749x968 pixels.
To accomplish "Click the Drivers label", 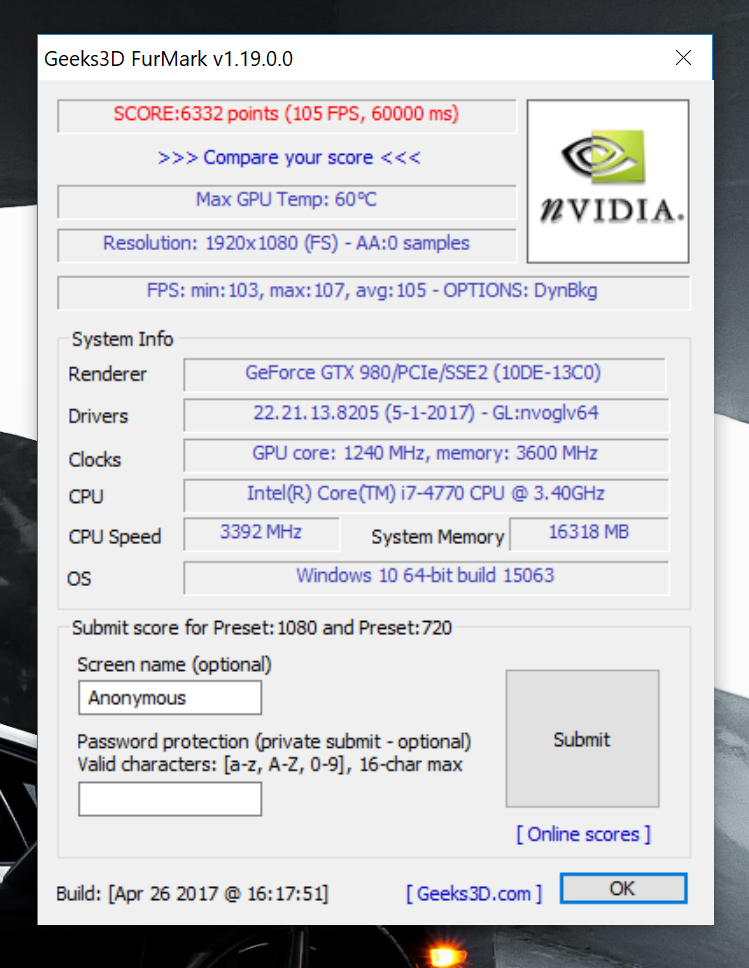I will (98, 415).
